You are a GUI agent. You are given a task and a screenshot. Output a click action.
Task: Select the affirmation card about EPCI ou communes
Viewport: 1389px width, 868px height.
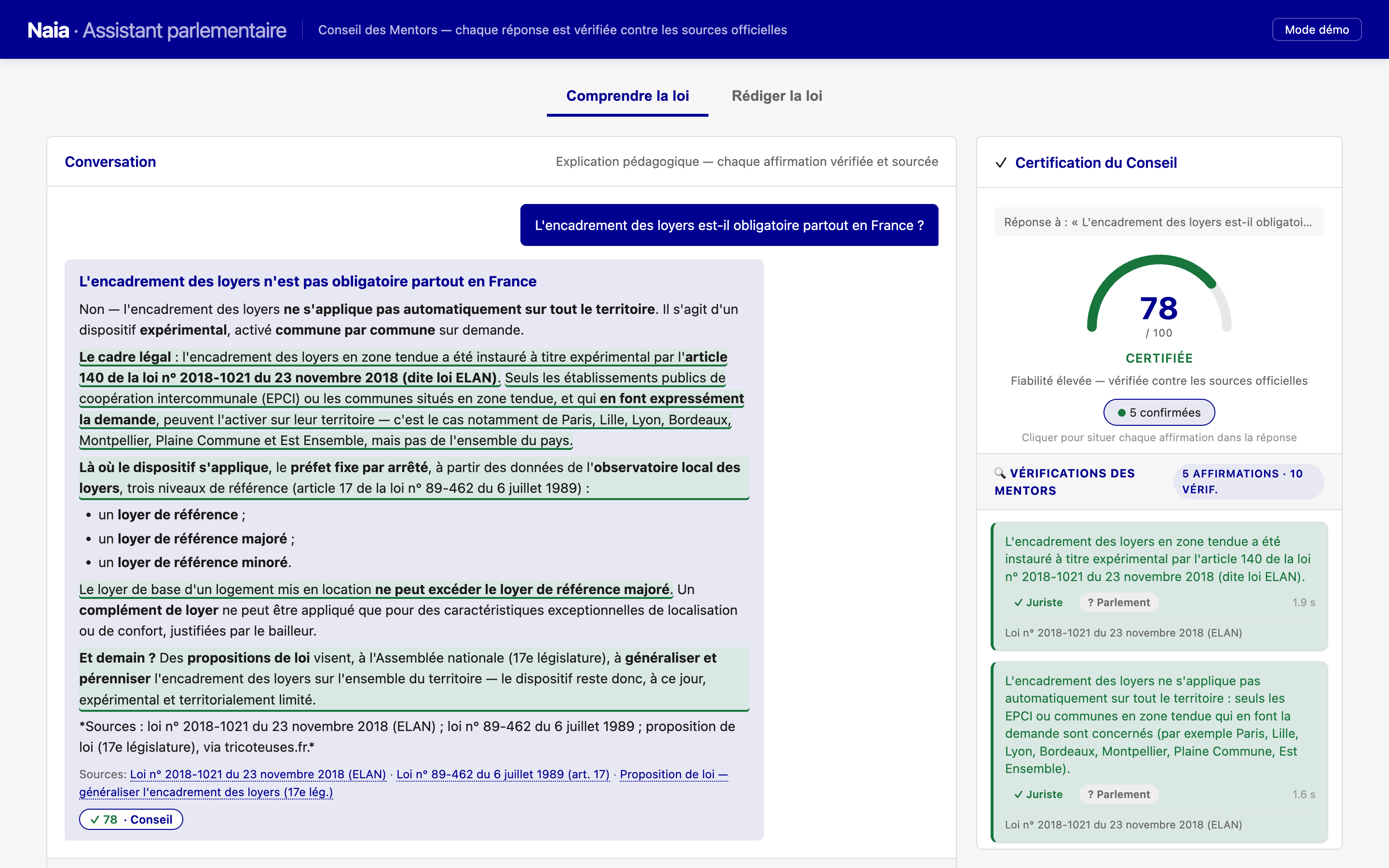pos(1159,752)
